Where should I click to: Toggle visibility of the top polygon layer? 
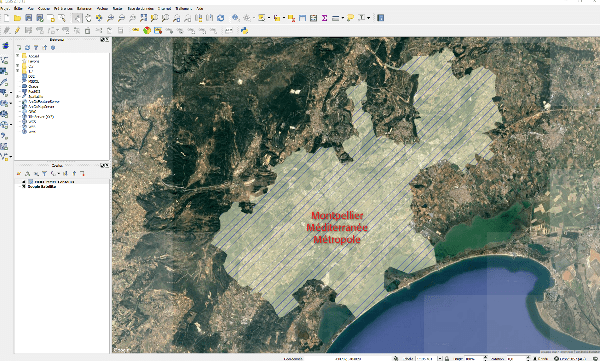24,182
